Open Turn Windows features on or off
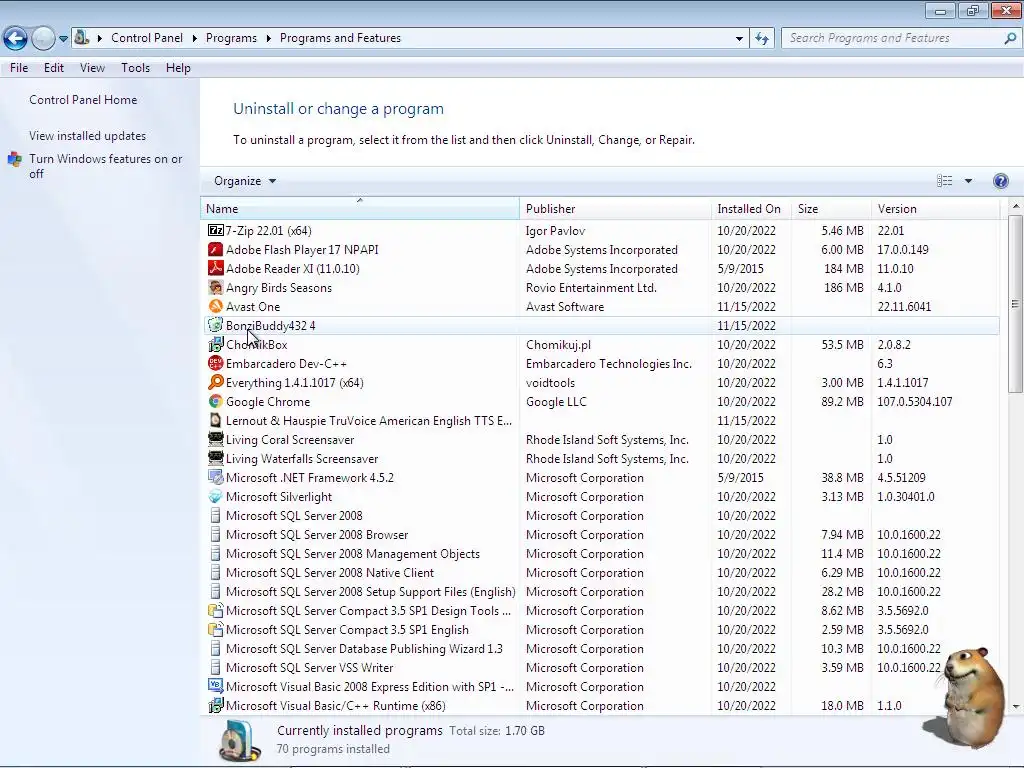The height and width of the screenshot is (768, 1024). point(105,166)
